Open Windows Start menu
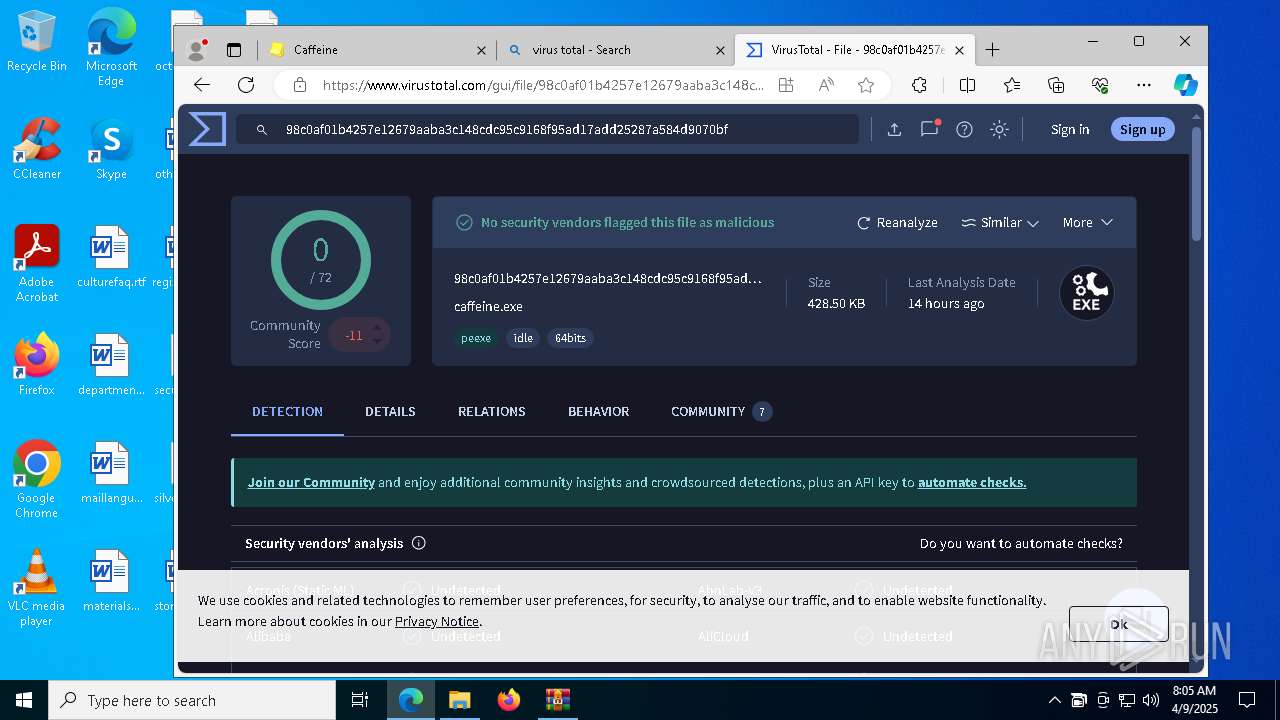Viewport: 1280px width, 720px height. (24, 700)
